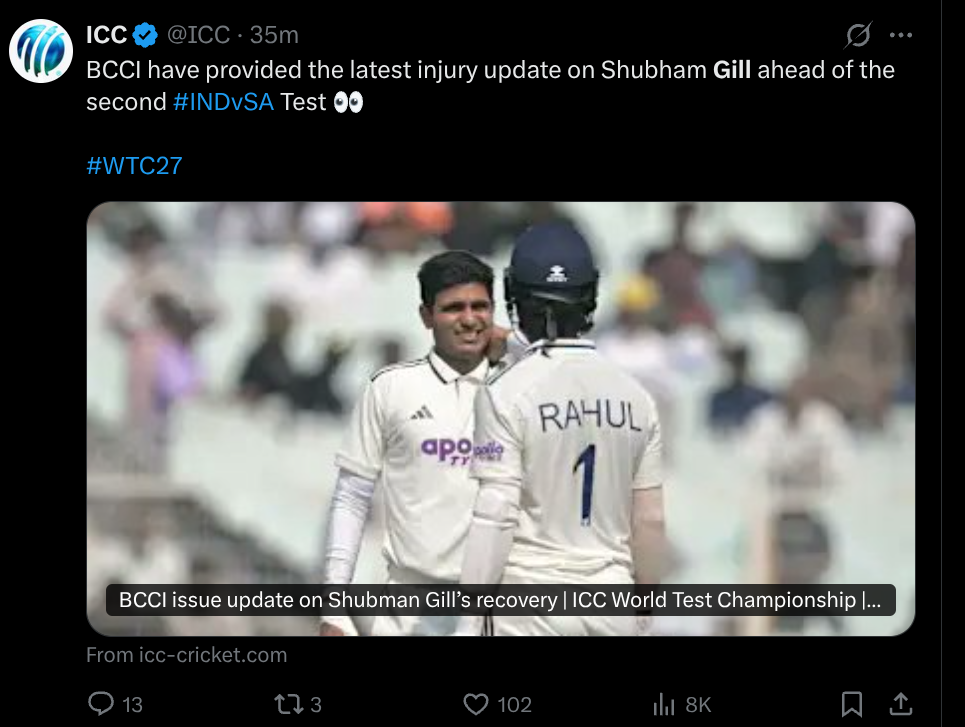Viewport: 965px width, 727px height.
Task: Open the ICC display name link
Action: pyautogui.click(x=106, y=36)
